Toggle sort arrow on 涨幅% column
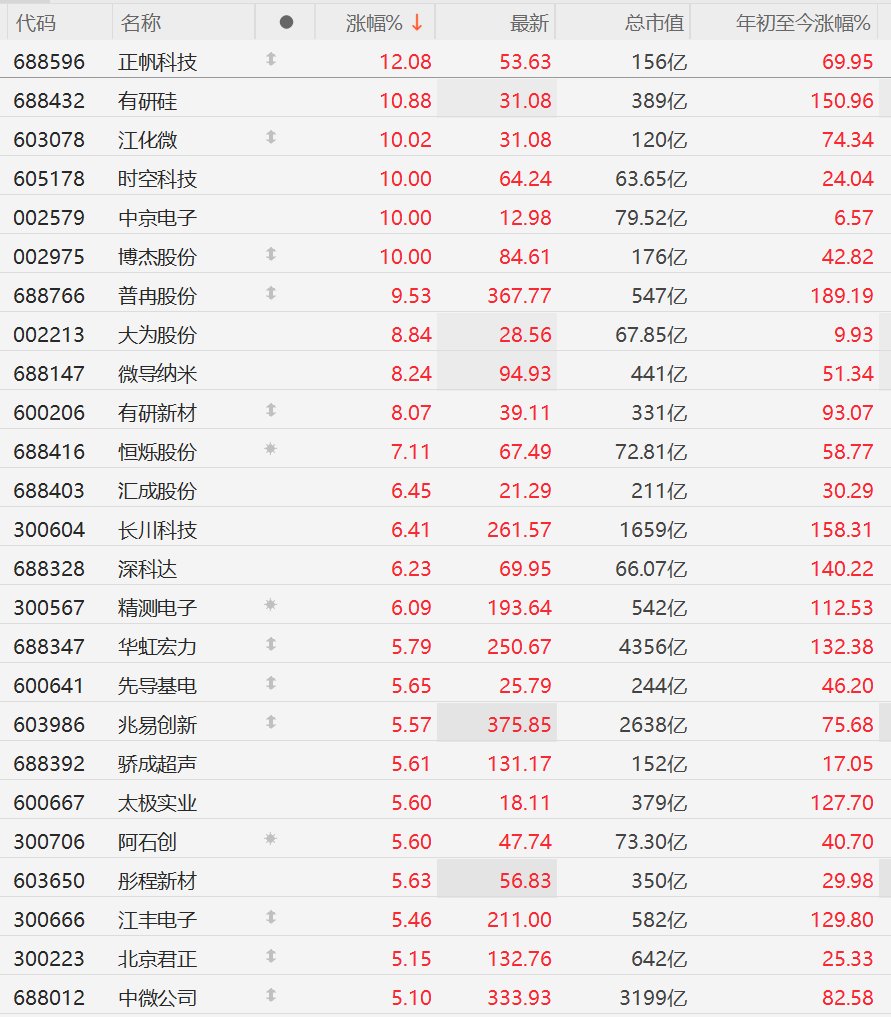This screenshot has width=891, height=1017. coord(417,23)
